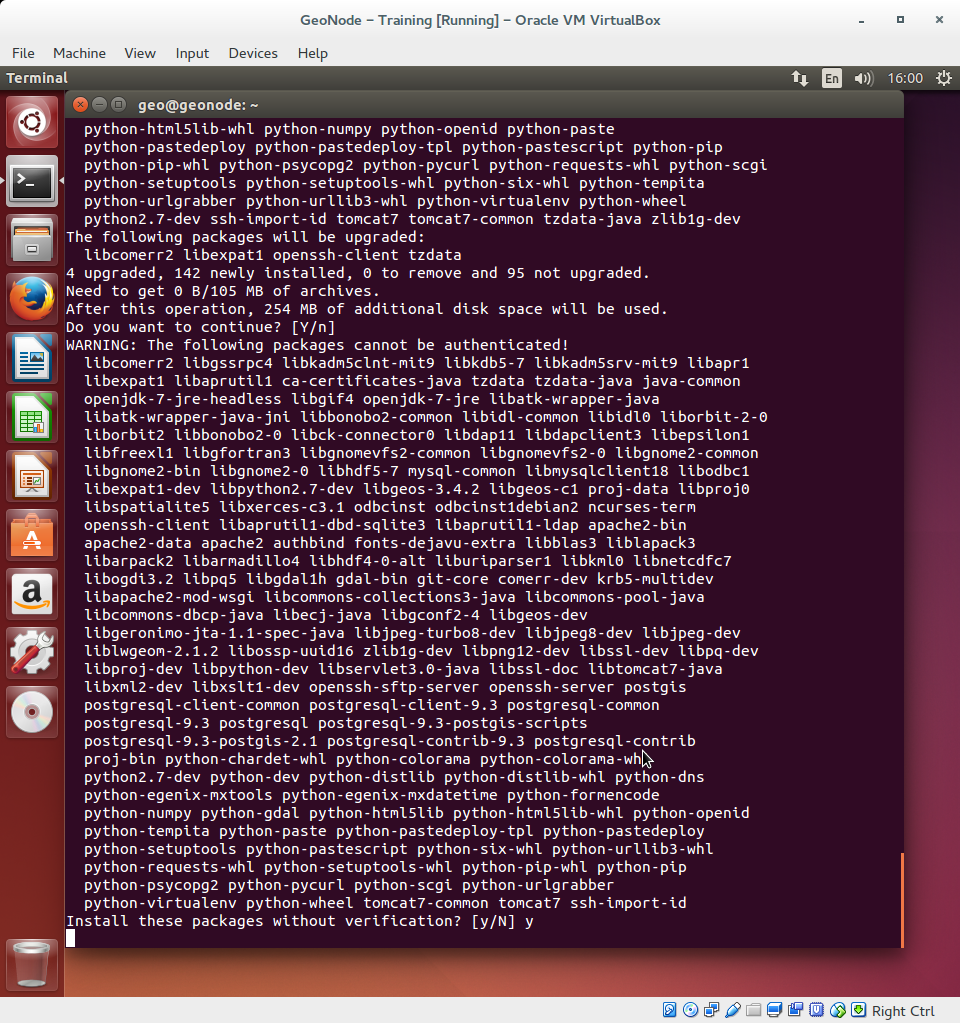Click the Terminal icon in the launcher
The image size is (960, 1023).
coord(31,181)
